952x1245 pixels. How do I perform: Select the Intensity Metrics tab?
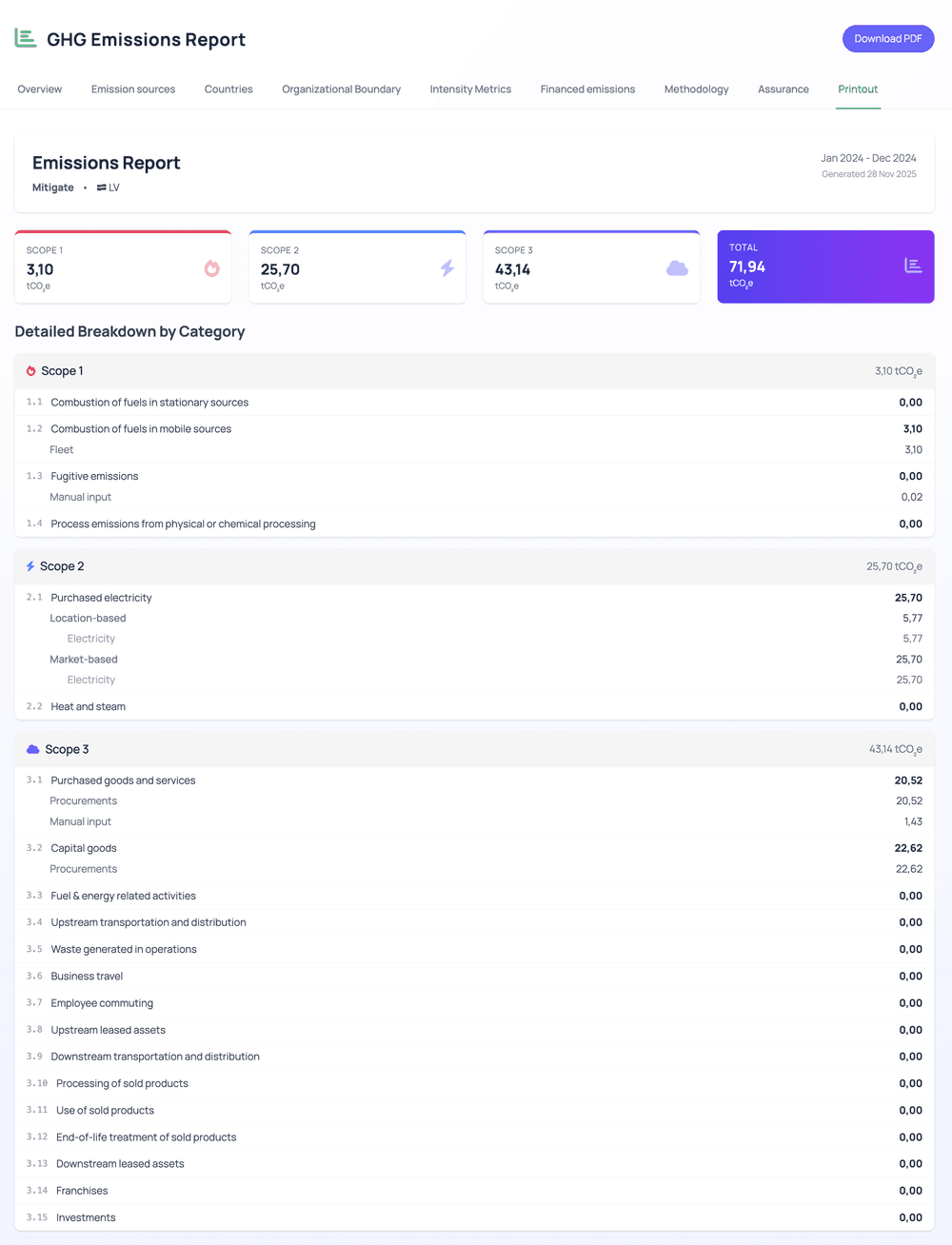tap(470, 89)
